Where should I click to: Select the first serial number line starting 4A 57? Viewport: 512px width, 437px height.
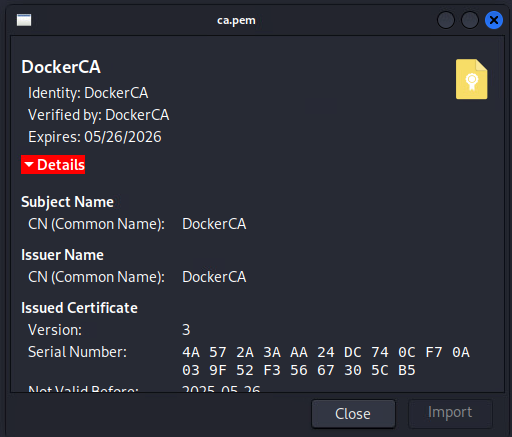pyautogui.click(x=326, y=352)
